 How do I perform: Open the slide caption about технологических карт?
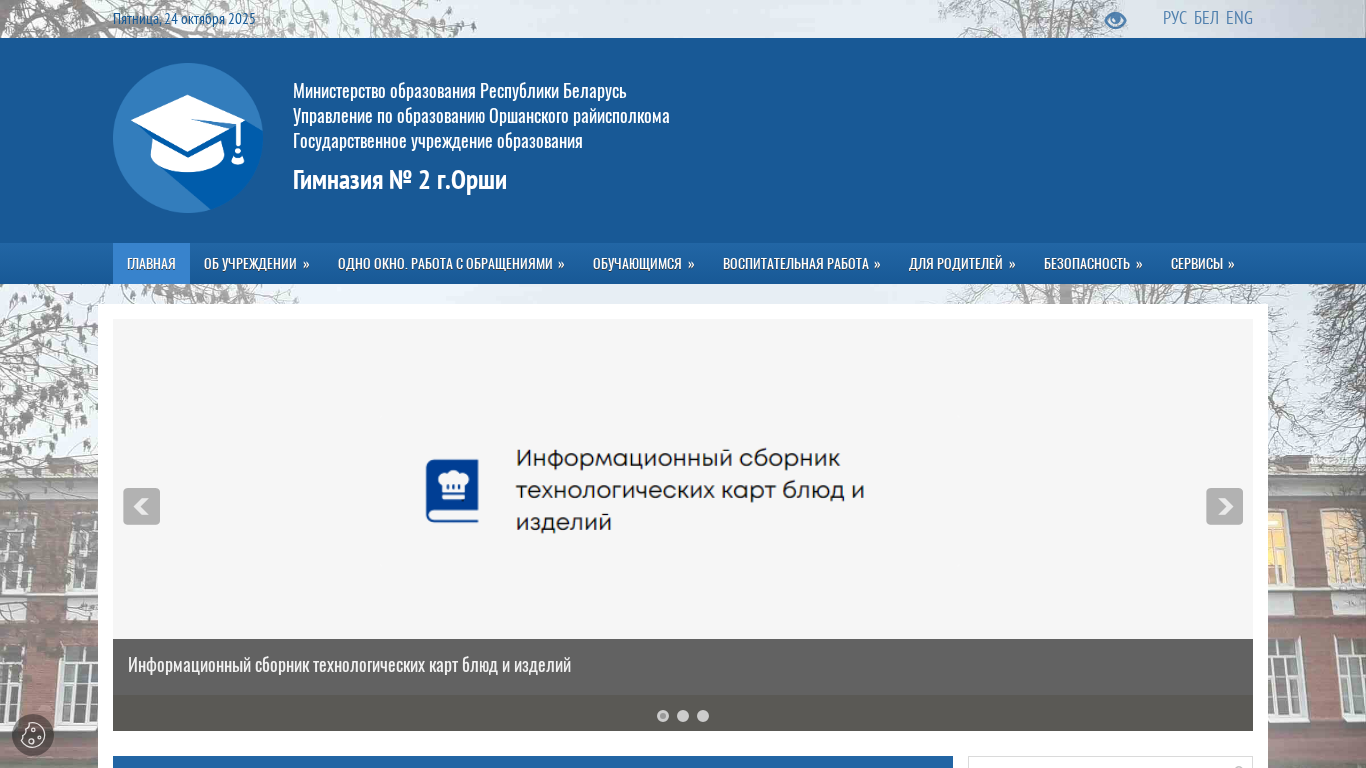click(x=349, y=665)
